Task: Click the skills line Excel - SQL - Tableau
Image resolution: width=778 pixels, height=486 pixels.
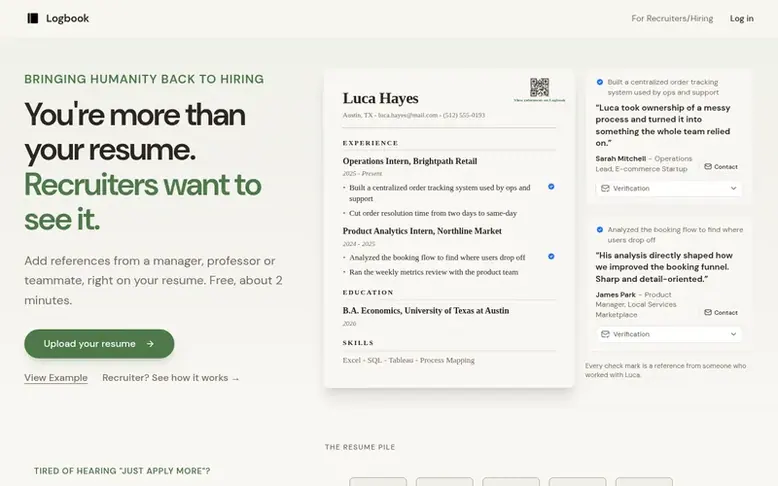Action: tap(408, 360)
